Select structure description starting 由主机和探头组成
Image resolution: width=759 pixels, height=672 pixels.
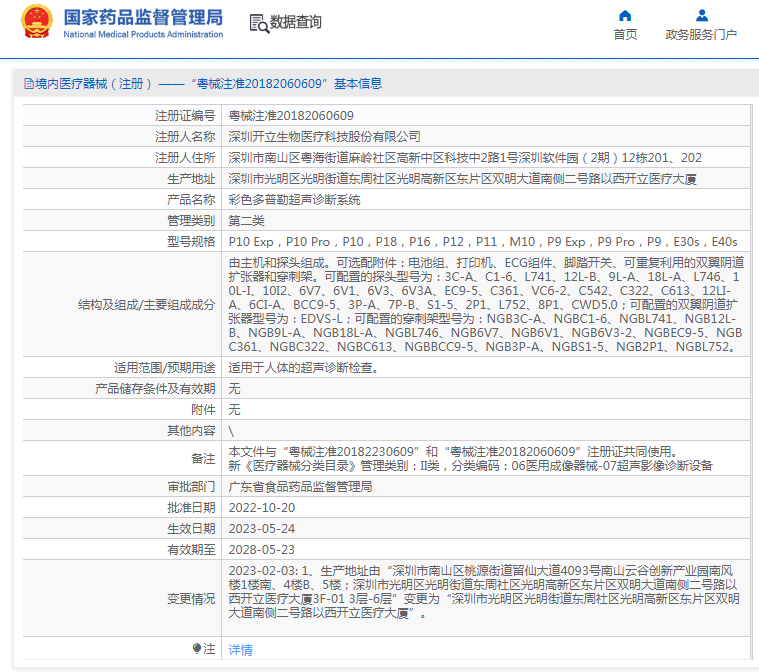486,305
